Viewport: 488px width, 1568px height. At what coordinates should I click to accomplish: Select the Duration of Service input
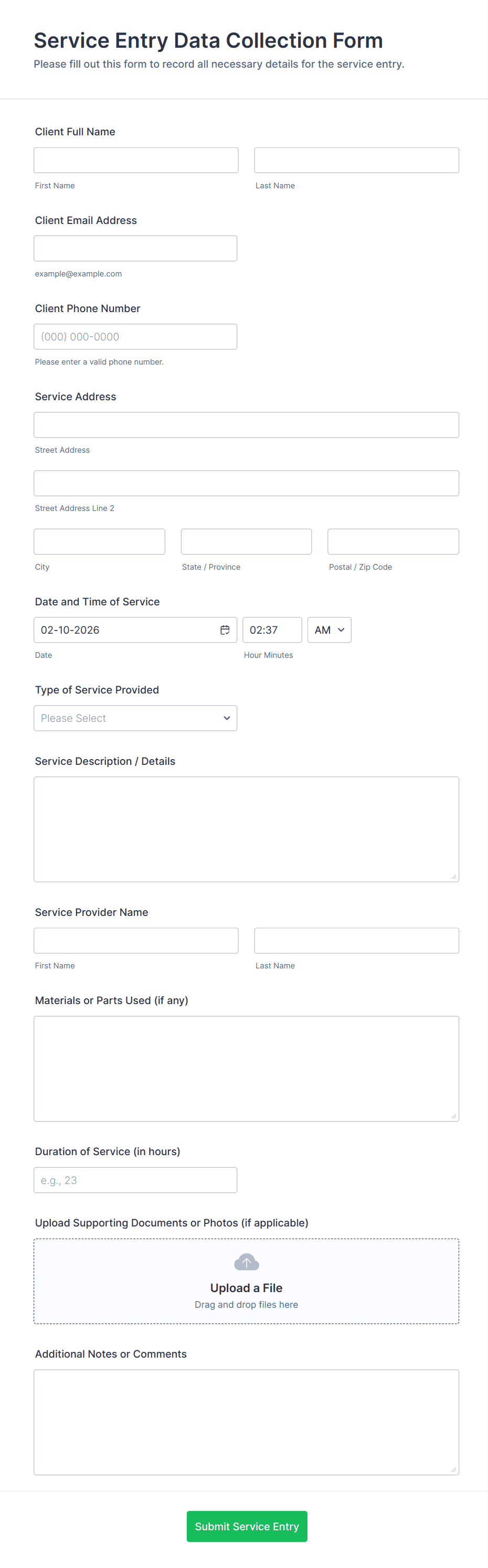135,1180
